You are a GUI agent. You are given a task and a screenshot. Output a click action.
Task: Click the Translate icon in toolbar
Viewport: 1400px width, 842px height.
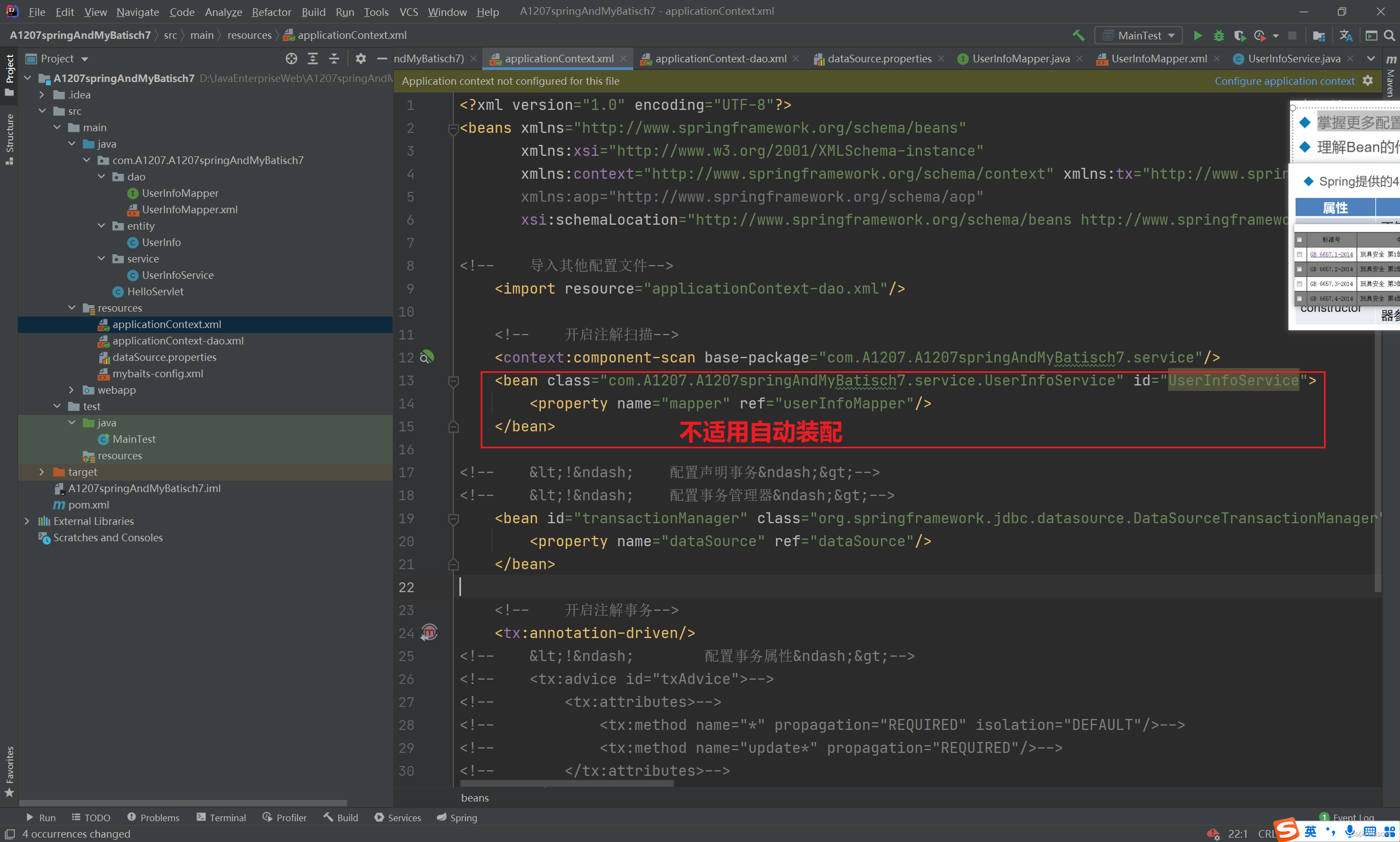1345,35
